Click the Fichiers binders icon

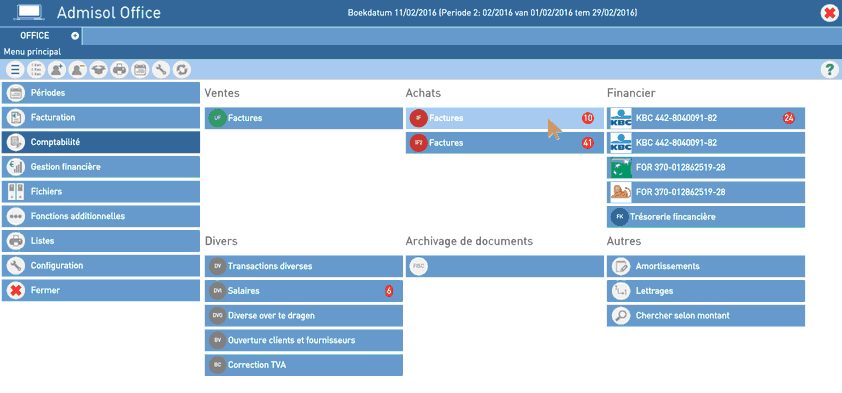16,192
